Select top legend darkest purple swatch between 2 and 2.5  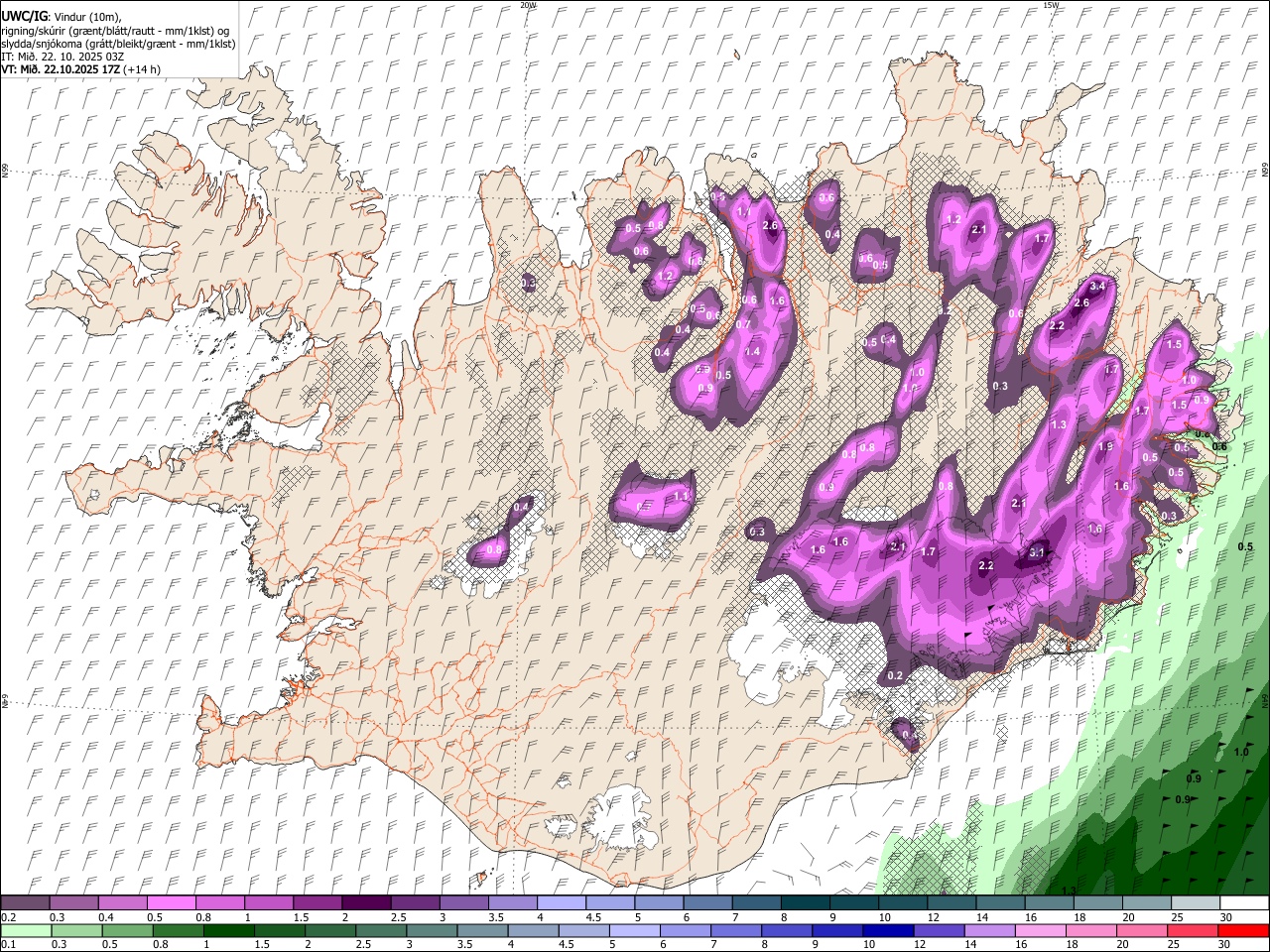(x=367, y=903)
